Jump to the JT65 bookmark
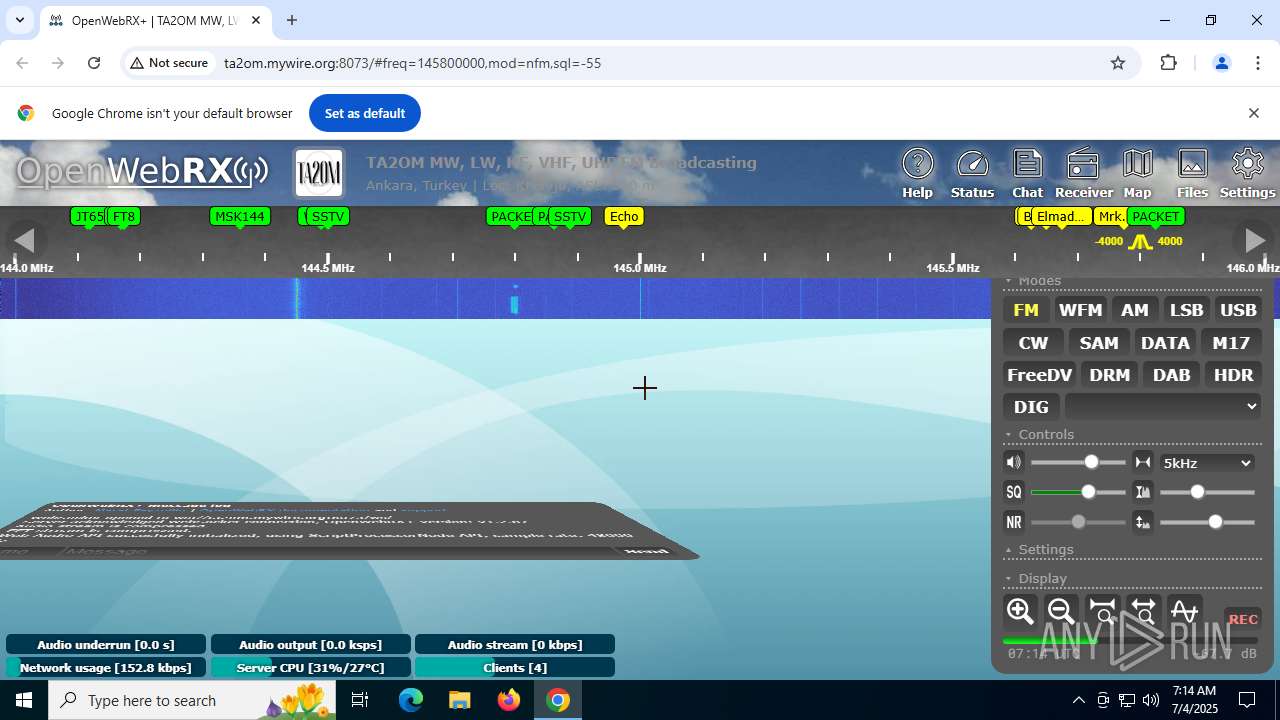Image resolution: width=1280 pixels, height=720 pixels. coord(89,216)
